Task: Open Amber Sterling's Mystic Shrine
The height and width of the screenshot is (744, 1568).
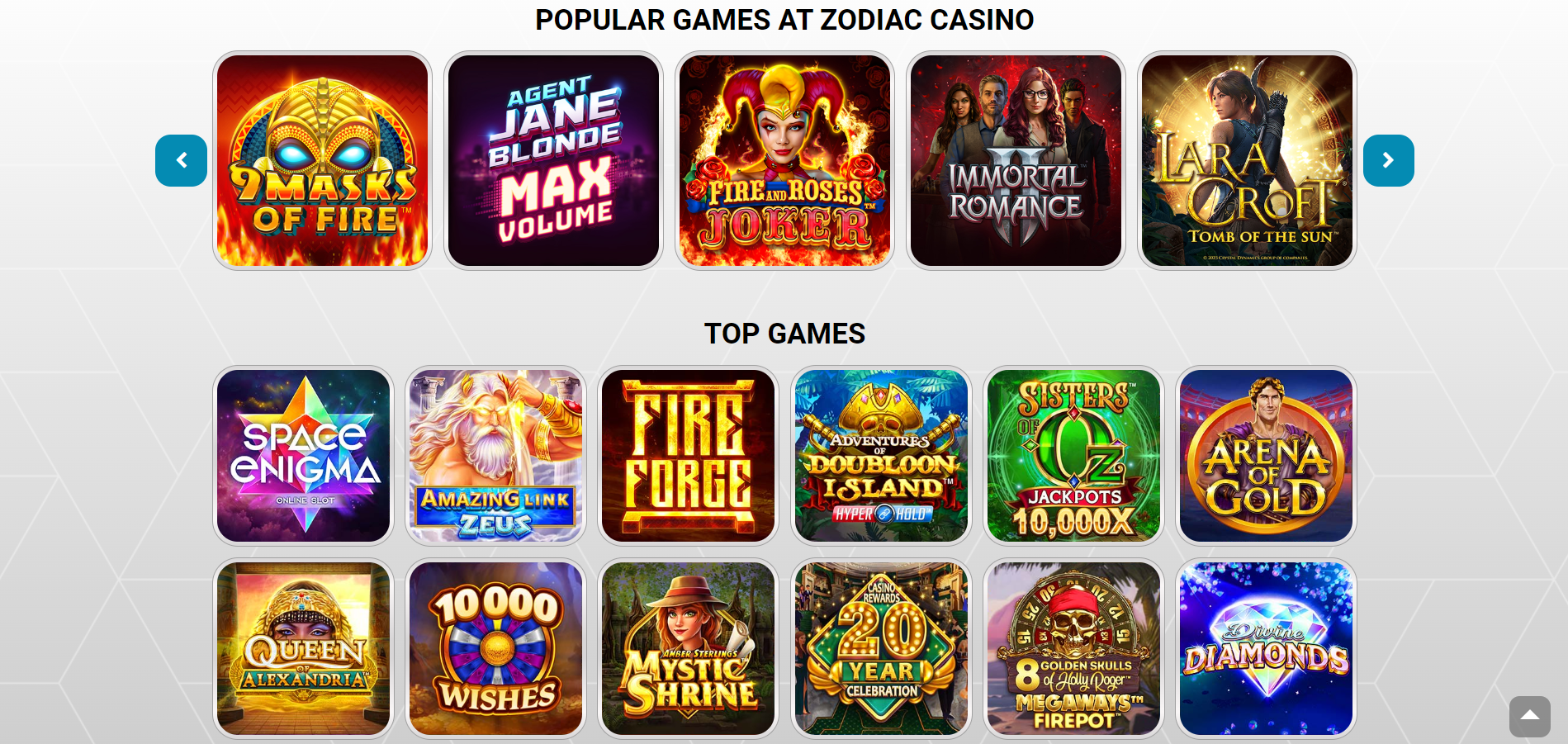Action: click(688, 648)
